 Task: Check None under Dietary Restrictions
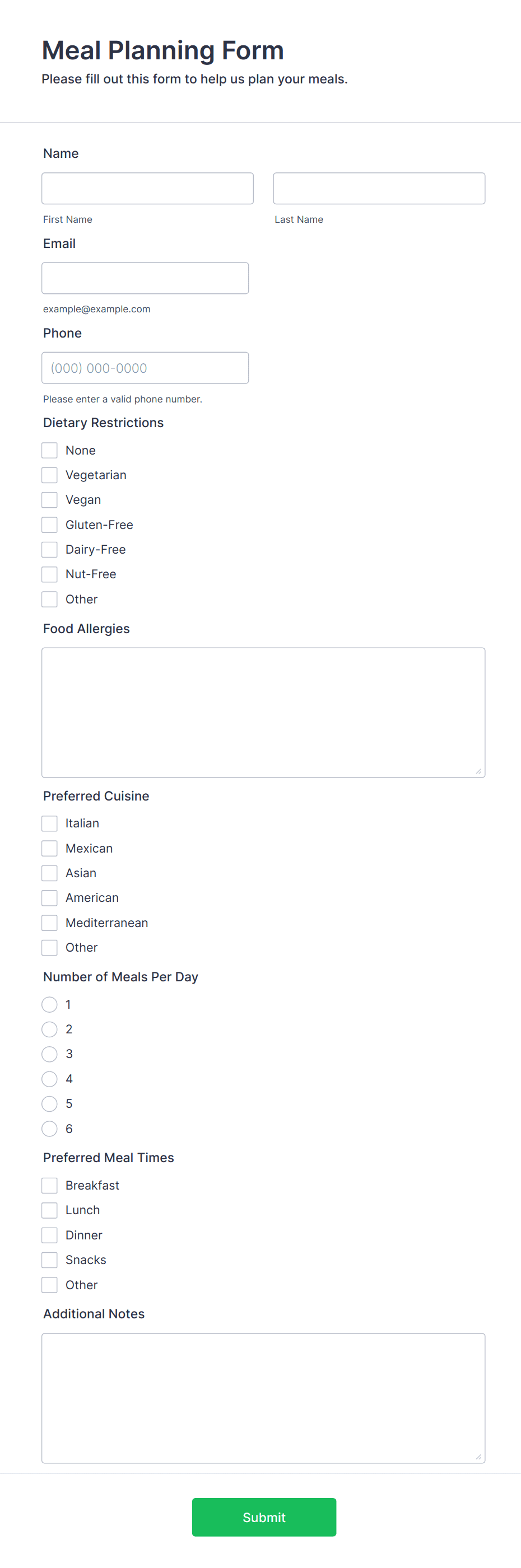coord(49,450)
